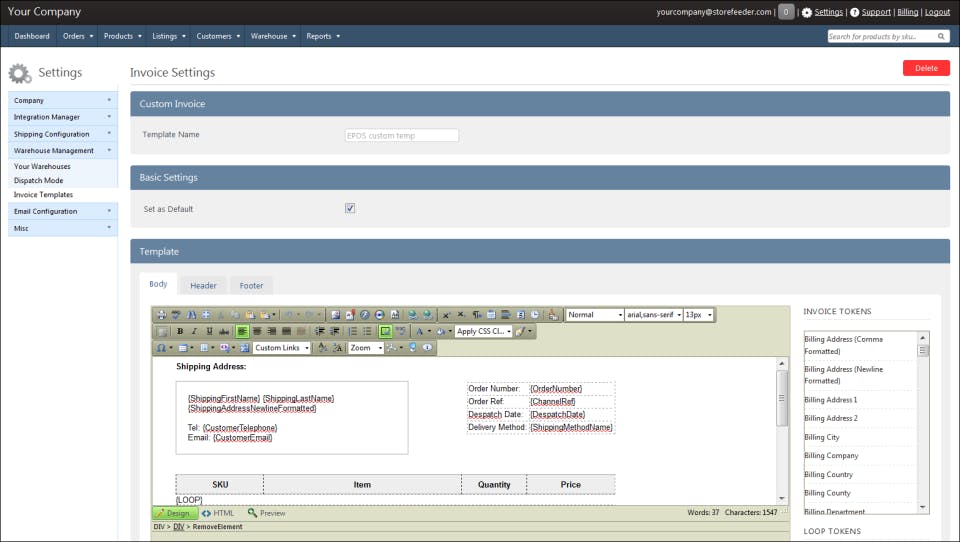Toggle strikethrough formatting
Screen dimensions: 960x542
(x=223, y=331)
